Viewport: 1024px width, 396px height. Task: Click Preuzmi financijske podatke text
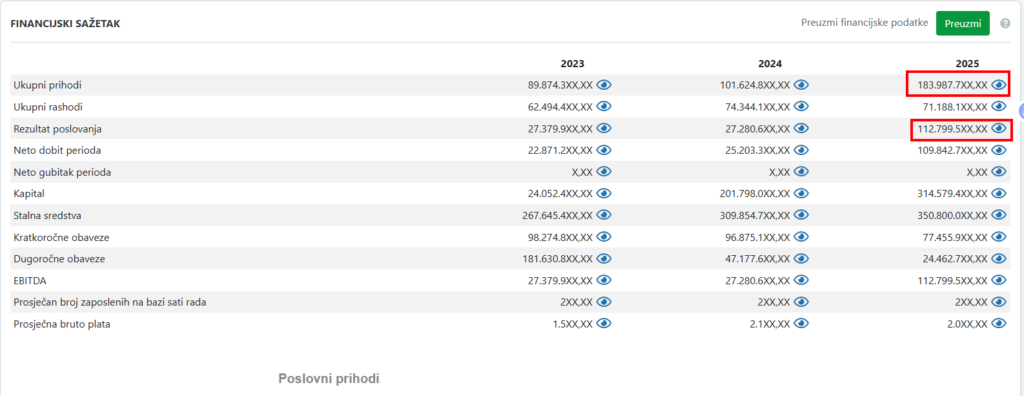coord(865,23)
